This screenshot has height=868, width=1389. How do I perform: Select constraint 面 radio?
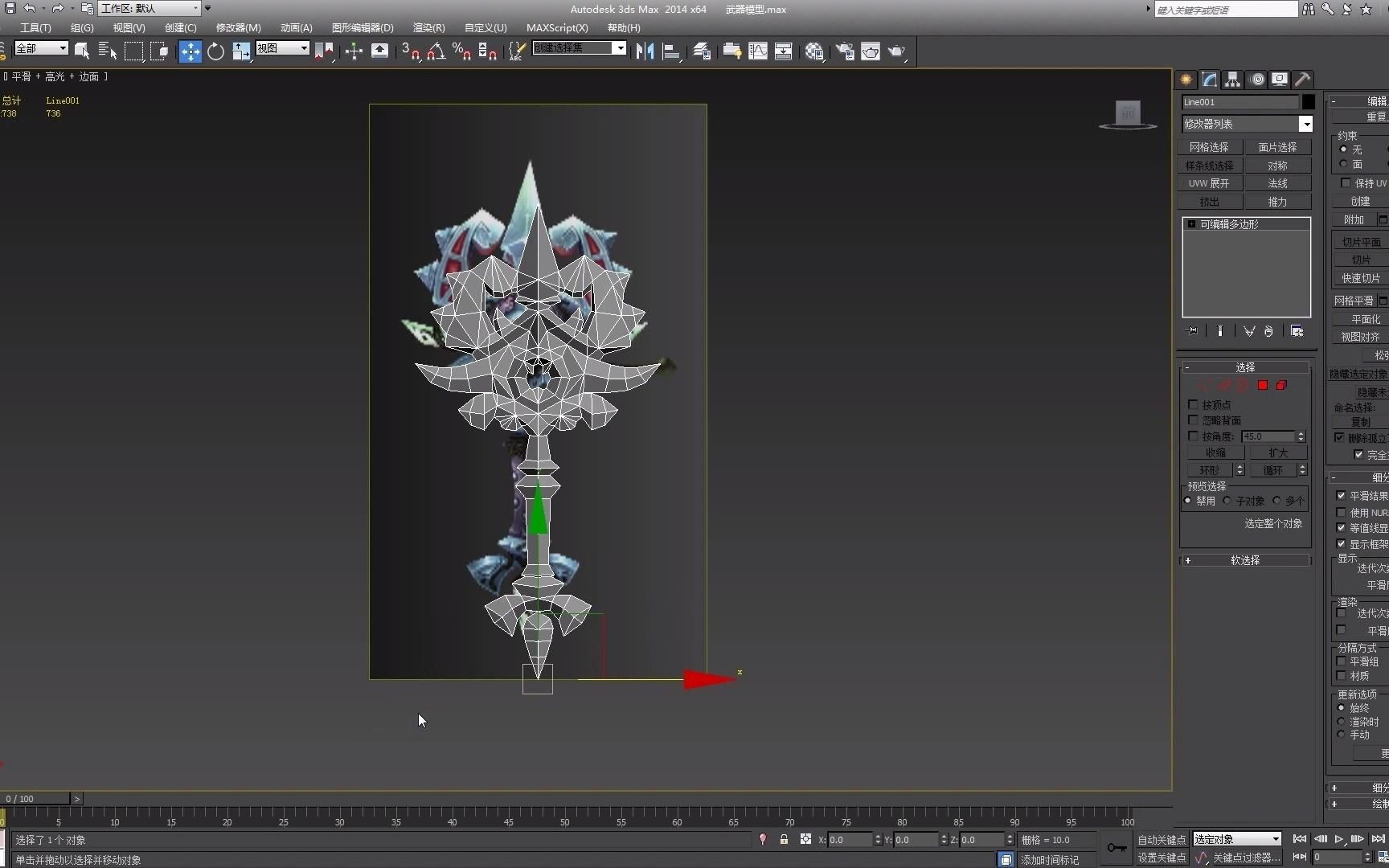(1343, 164)
